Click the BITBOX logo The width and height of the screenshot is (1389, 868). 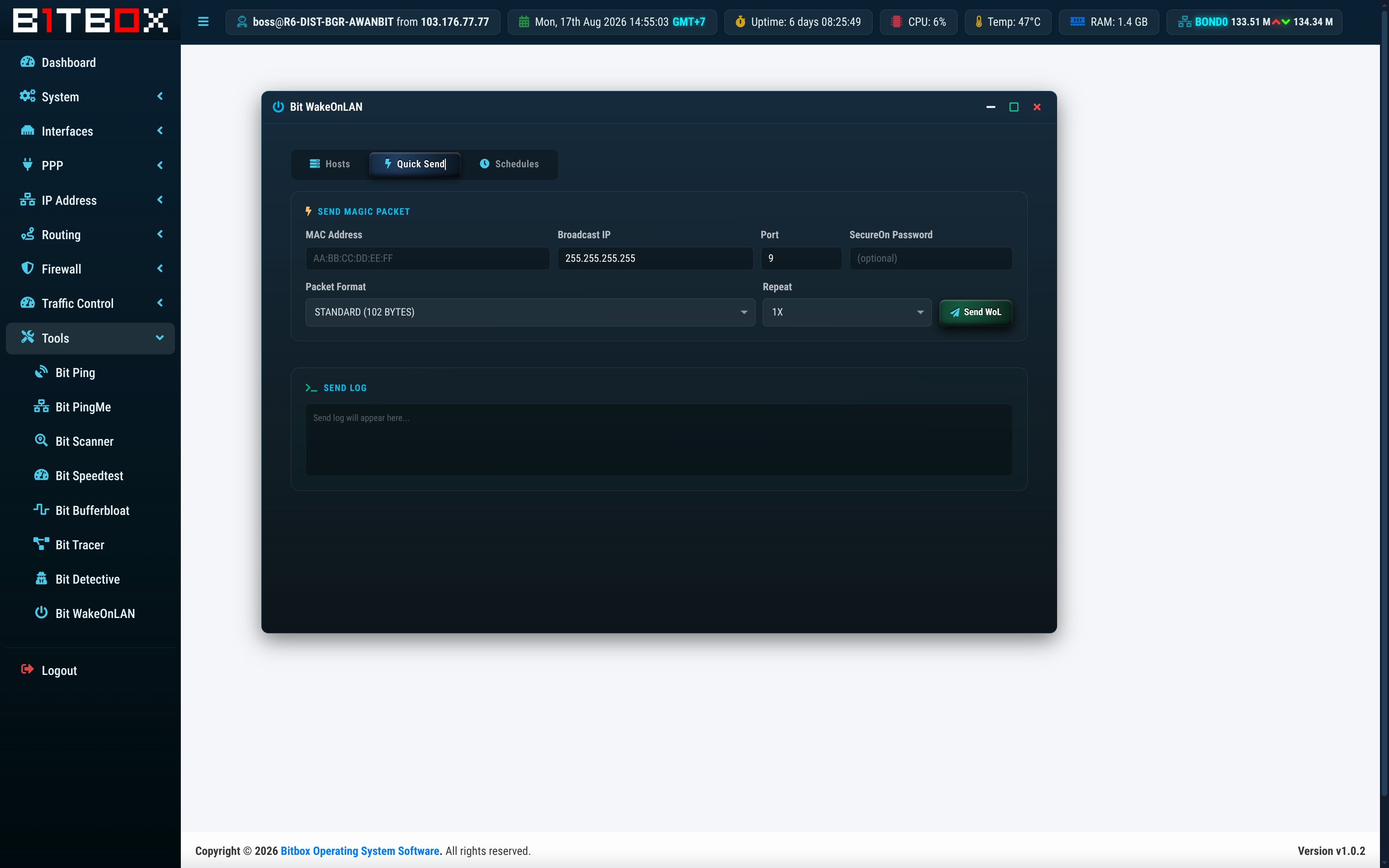pos(90,20)
